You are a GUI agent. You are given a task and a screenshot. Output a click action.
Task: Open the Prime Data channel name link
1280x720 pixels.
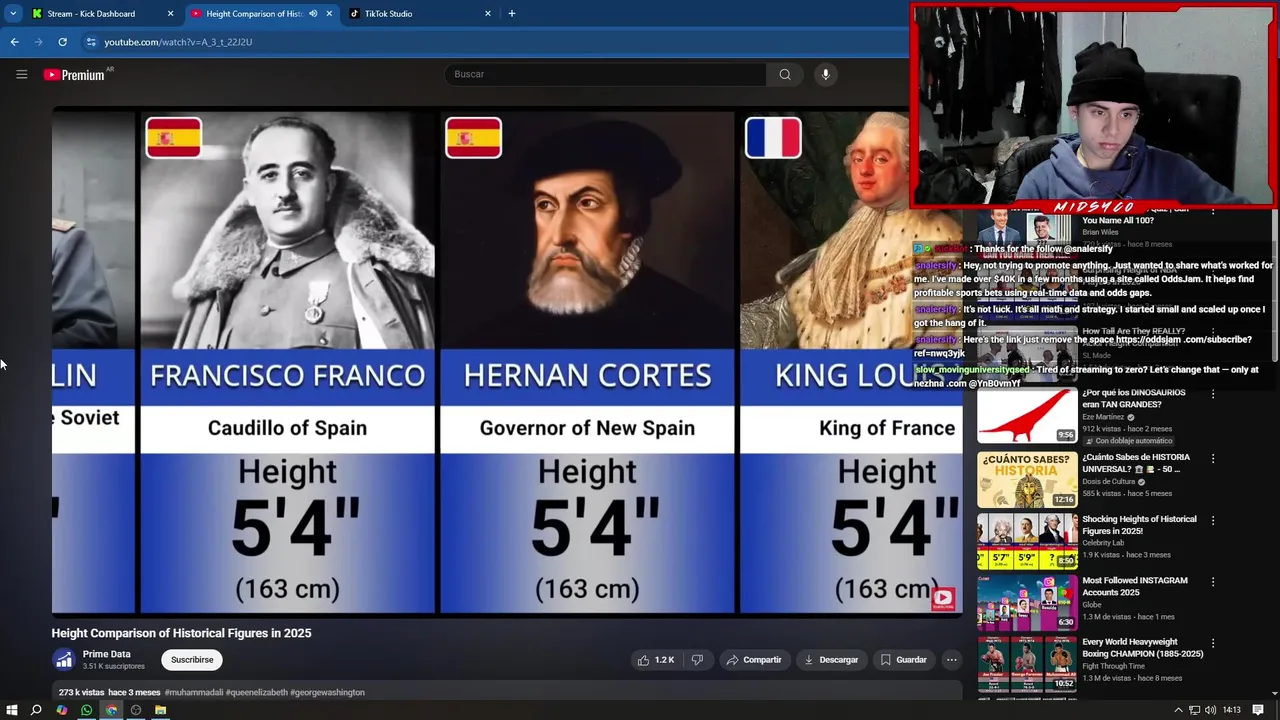point(107,654)
